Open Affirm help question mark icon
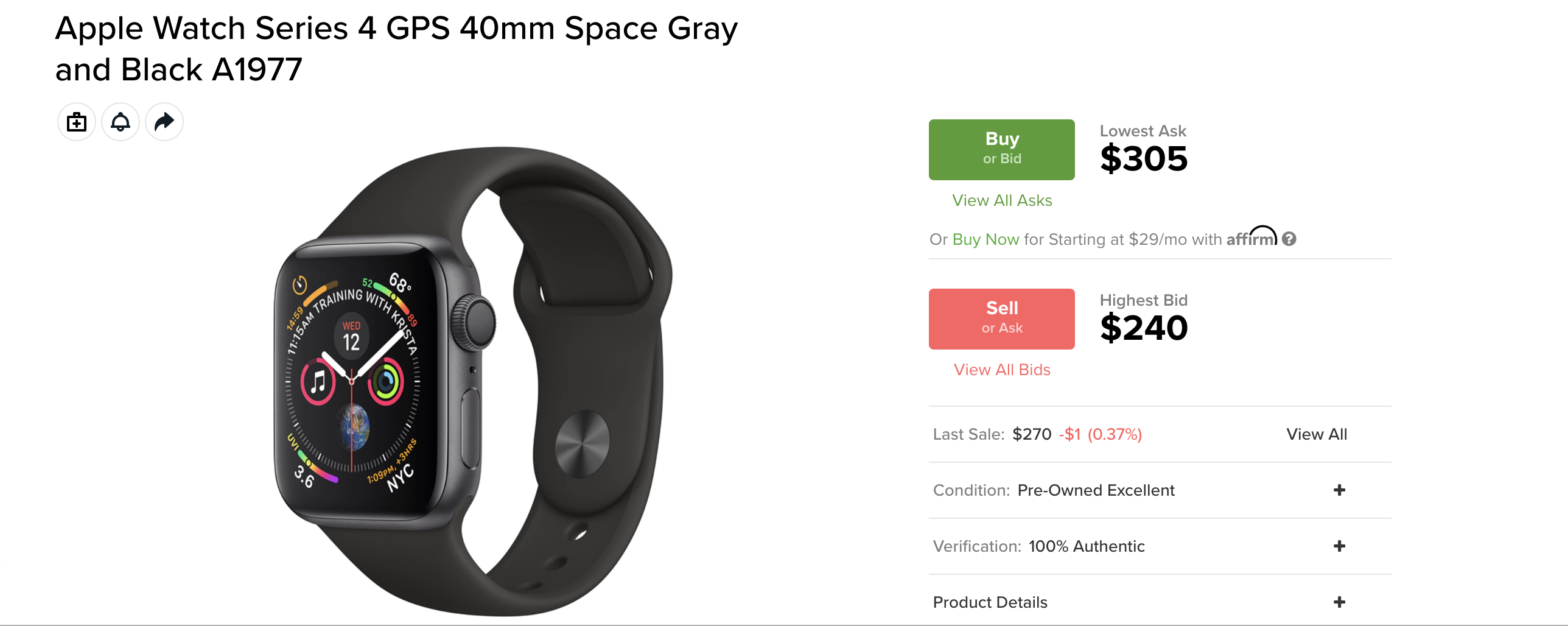This screenshot has width=1568, height=626. pyautogui.click(x=1289, y=239)
